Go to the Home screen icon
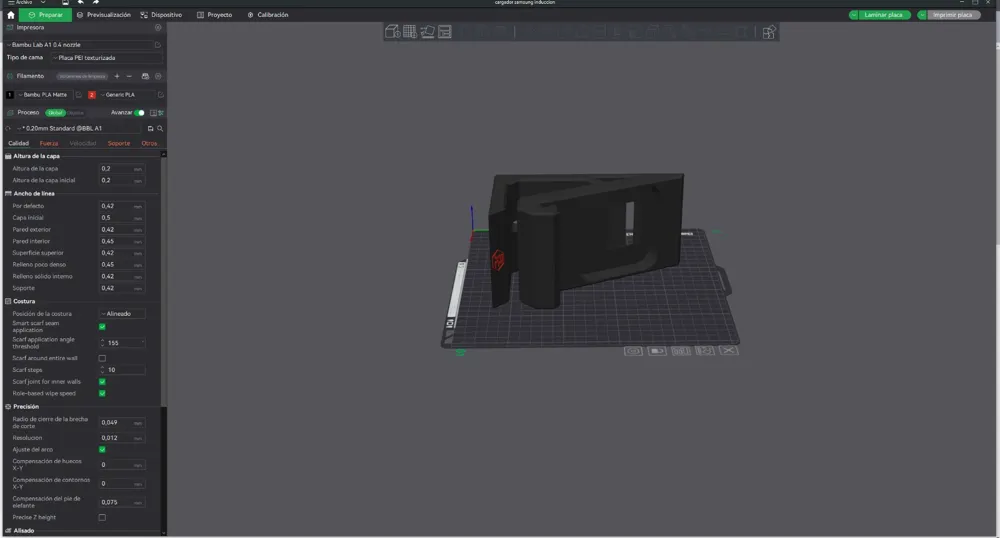 pos(10,15)
